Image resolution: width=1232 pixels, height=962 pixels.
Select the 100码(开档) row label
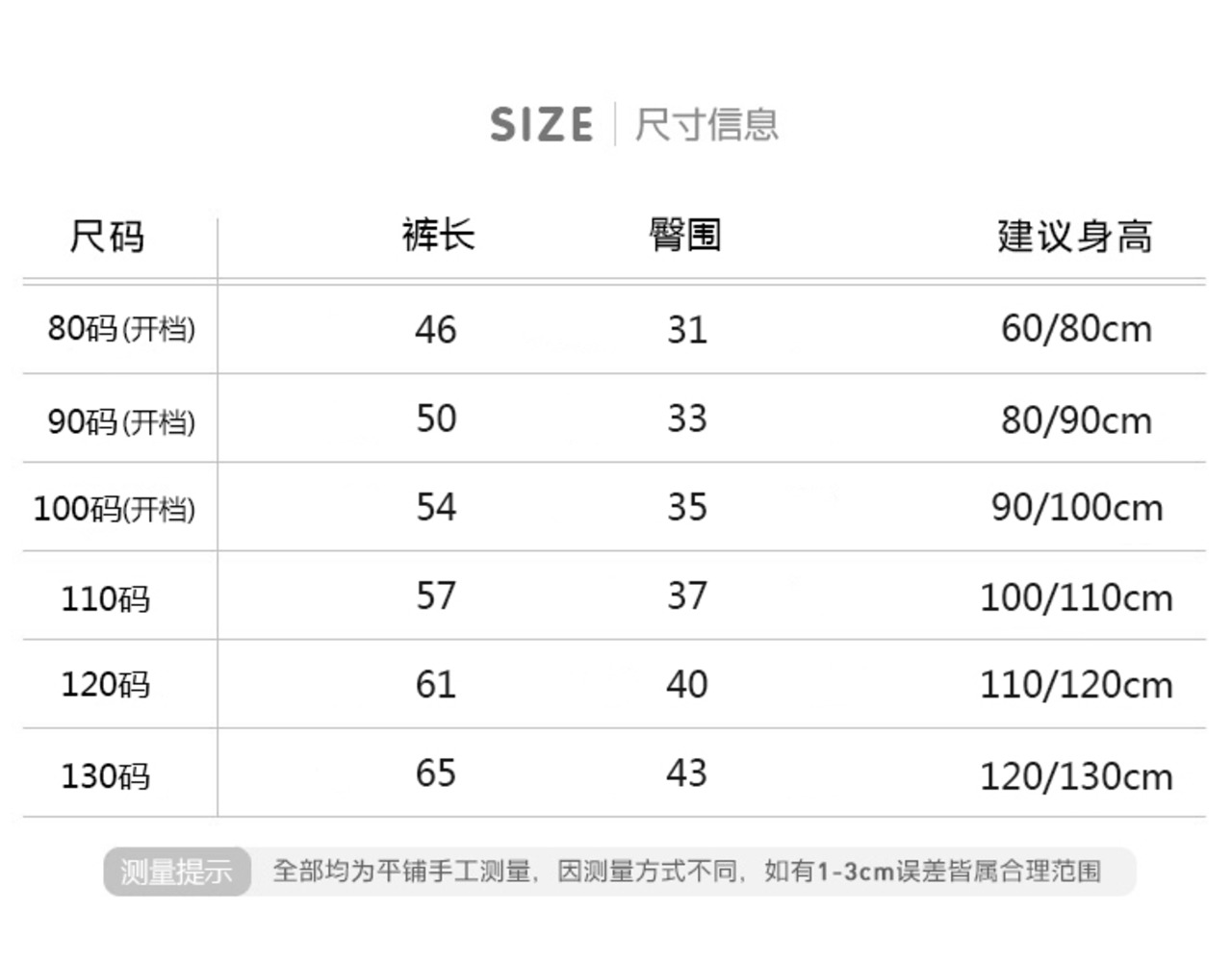[115, 509]
